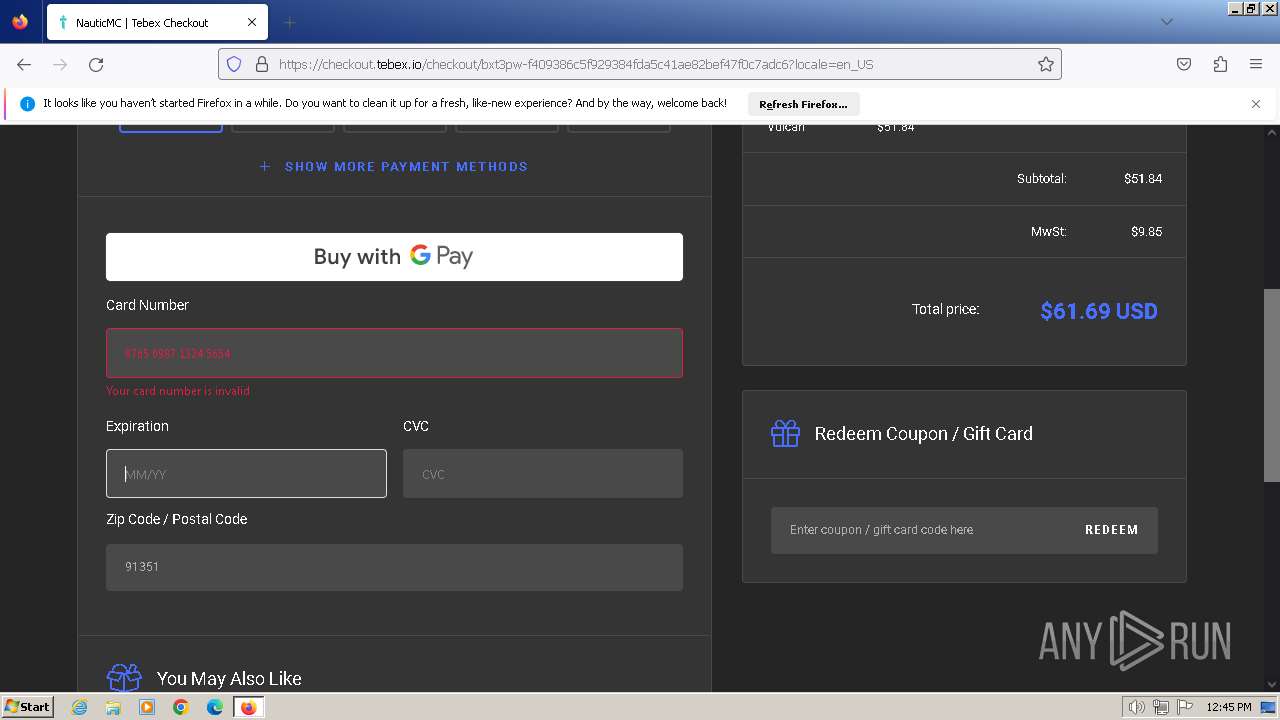This screenshot has width=1280, height=720.
Task: Reload the current page
Action: click(x=96, y=64)
